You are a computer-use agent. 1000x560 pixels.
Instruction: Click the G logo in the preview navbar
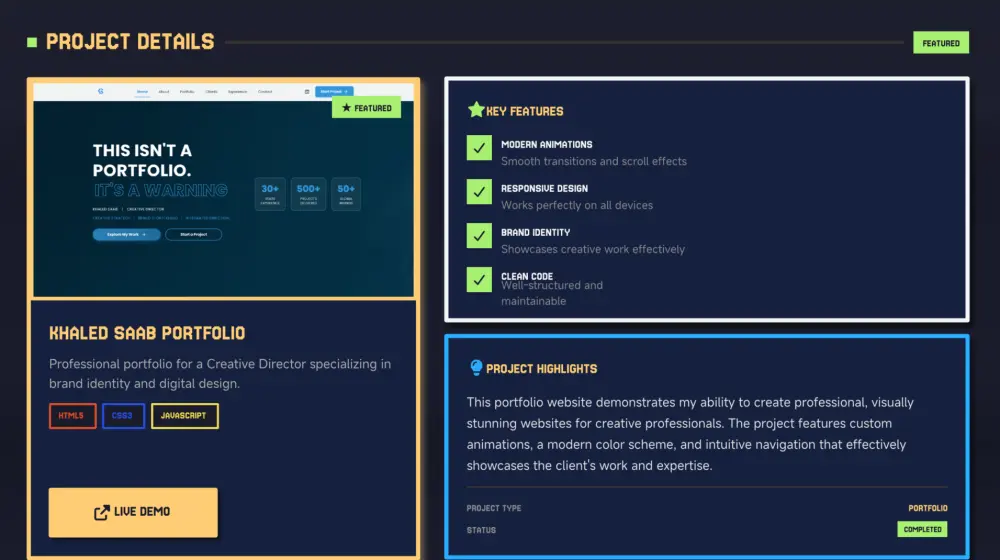[x=100, y=91]
